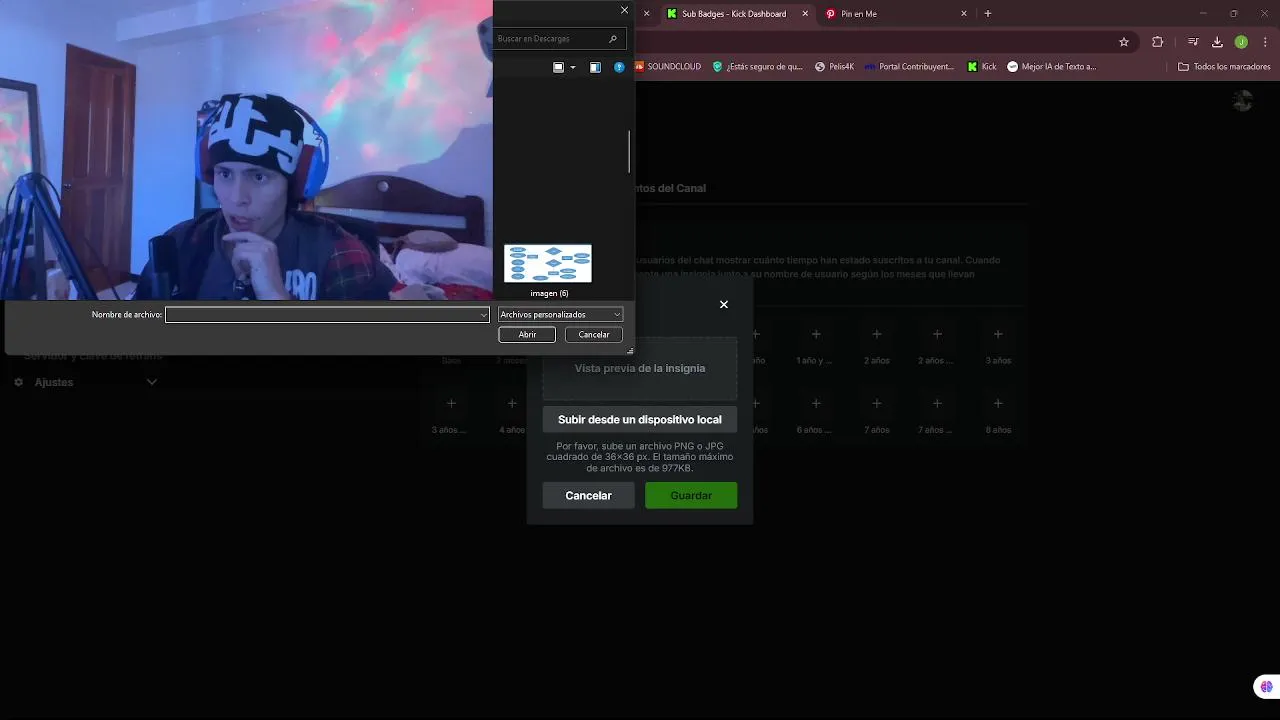Open the view options dropdown arrow
This screenshot has height=720, width=1280.
pyautogui.click(x=573, y=67)
